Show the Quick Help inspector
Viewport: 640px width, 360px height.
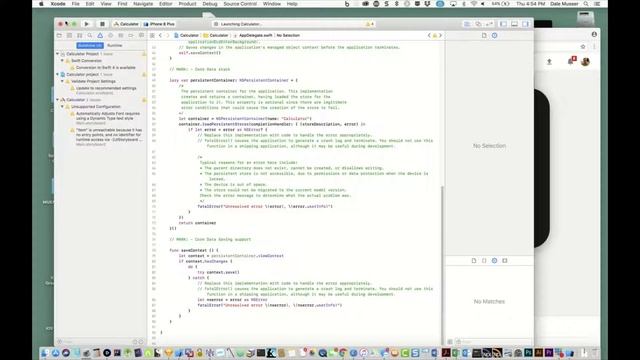click(x=495, y=36)
